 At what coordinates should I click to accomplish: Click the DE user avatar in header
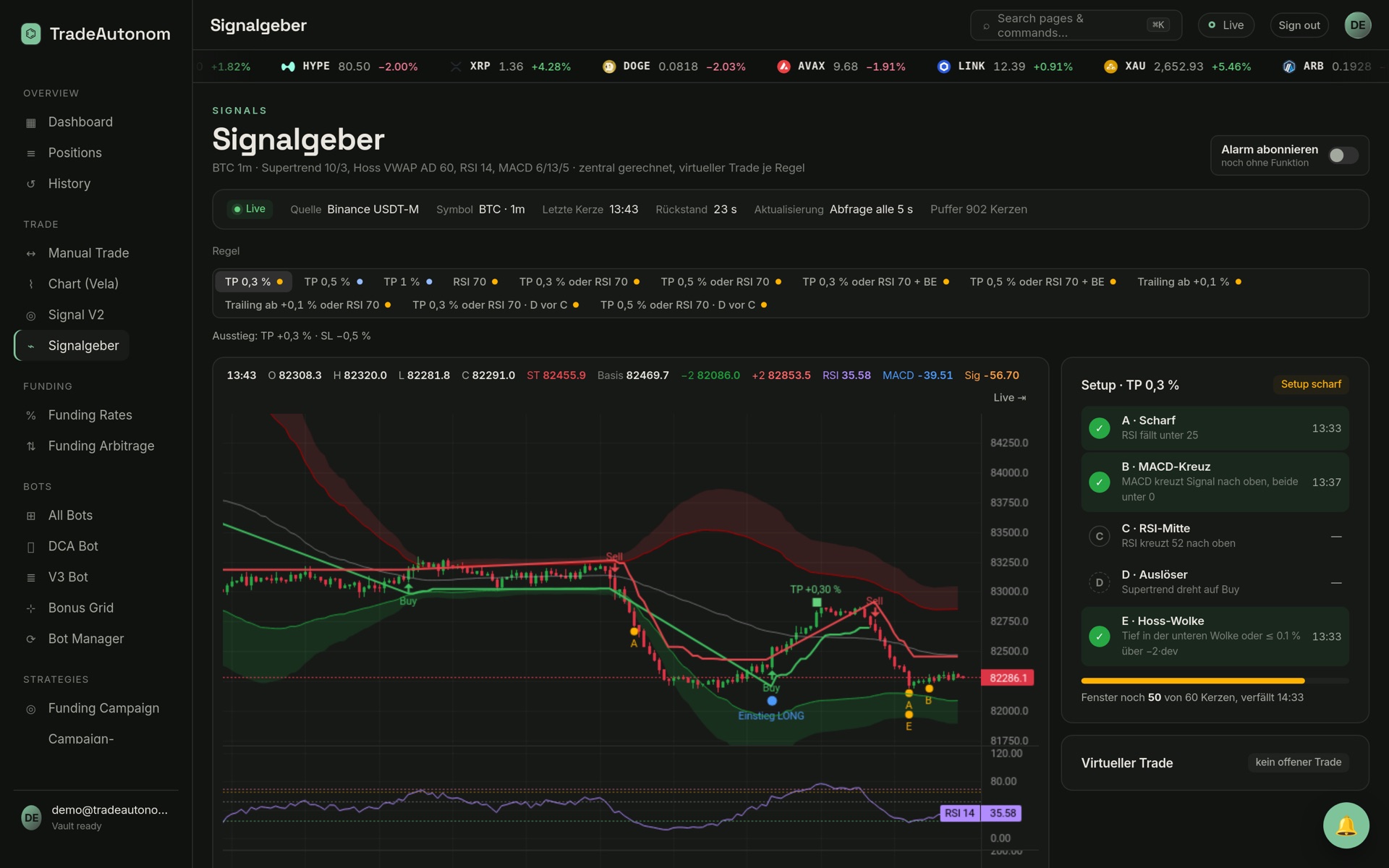coord(1358,25)
